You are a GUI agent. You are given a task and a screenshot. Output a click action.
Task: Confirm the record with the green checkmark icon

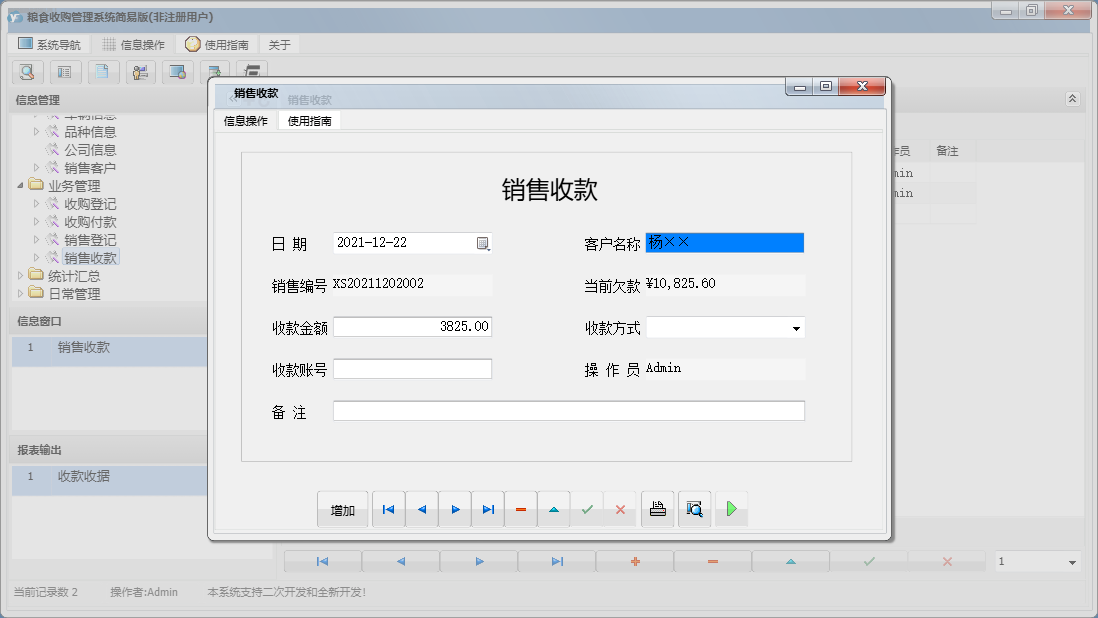pos(587,509)
